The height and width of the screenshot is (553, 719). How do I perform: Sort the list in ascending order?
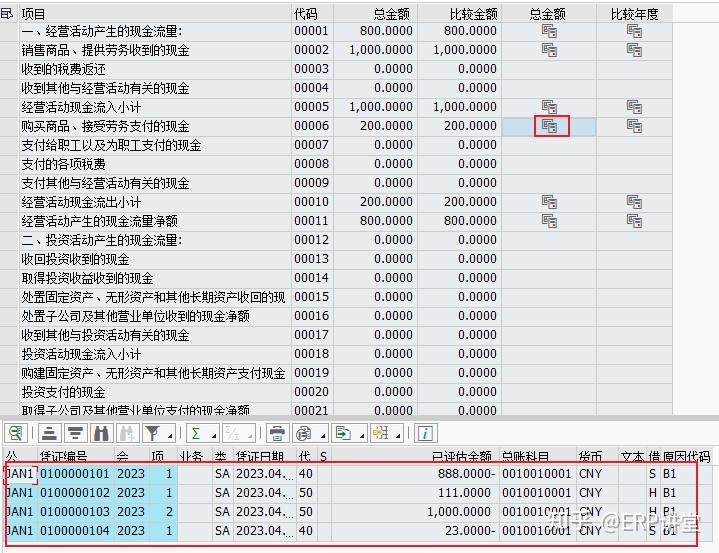(48, 433)
